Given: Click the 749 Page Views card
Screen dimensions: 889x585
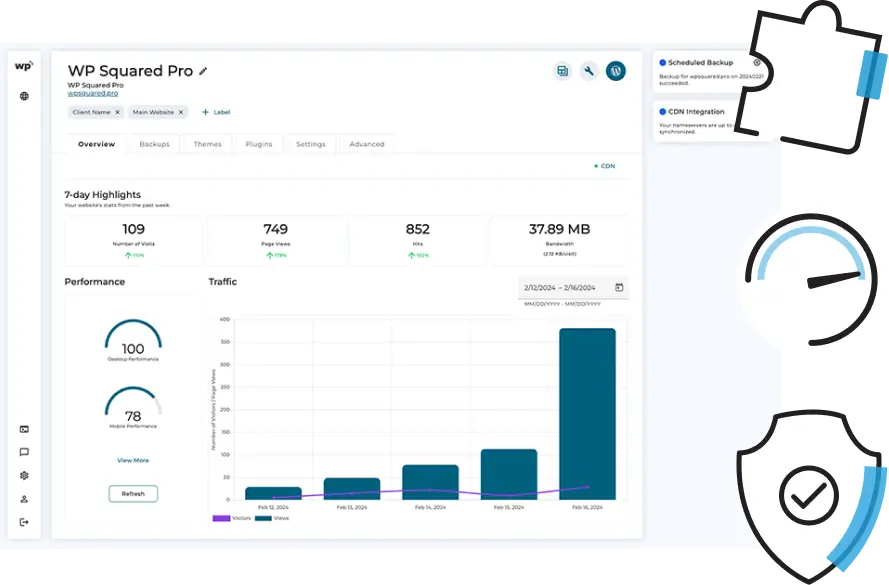Looking at the screenshot, I should point(276,241).
